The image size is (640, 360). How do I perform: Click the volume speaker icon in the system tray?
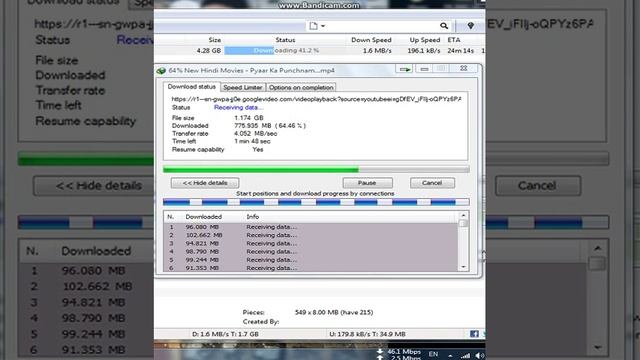480,356
